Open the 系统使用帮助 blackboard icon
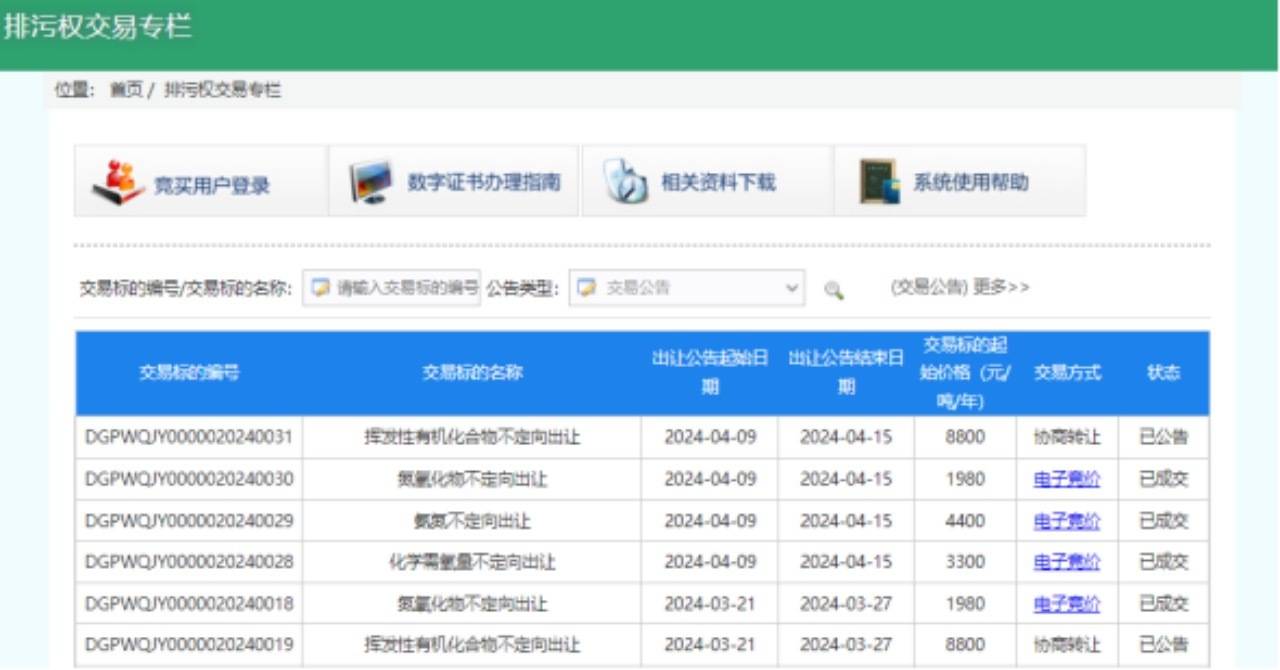This screenshot has height=670, width=1280. [x=879, y=181]
